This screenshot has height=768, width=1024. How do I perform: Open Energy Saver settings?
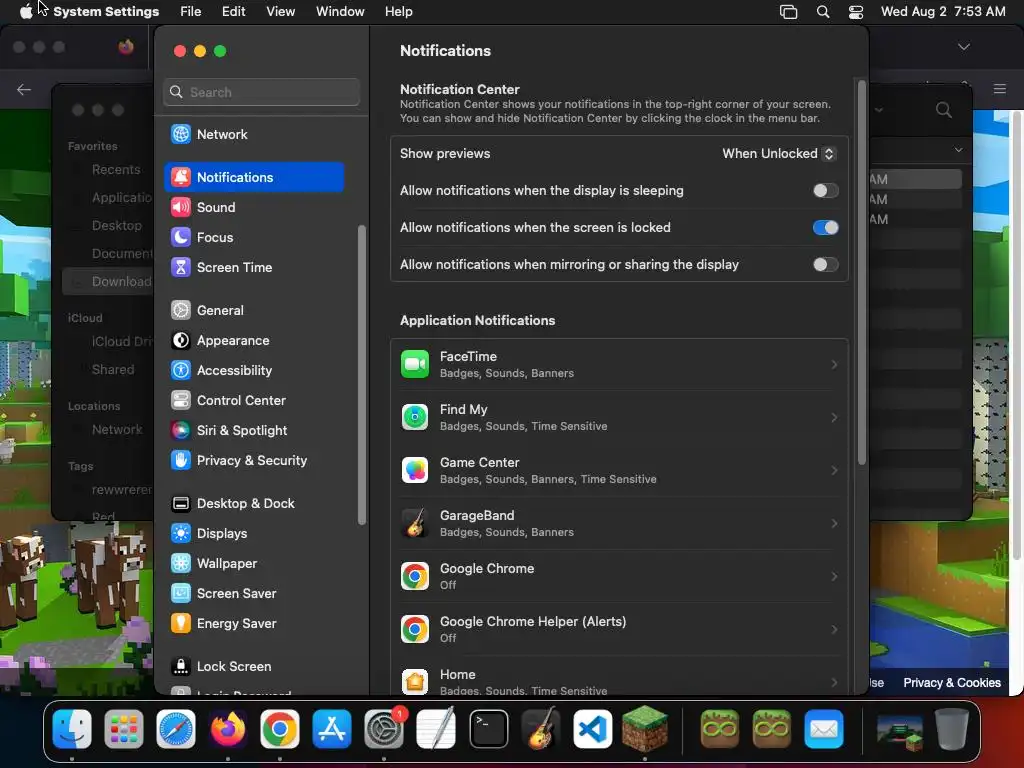[x=254, y=624]
